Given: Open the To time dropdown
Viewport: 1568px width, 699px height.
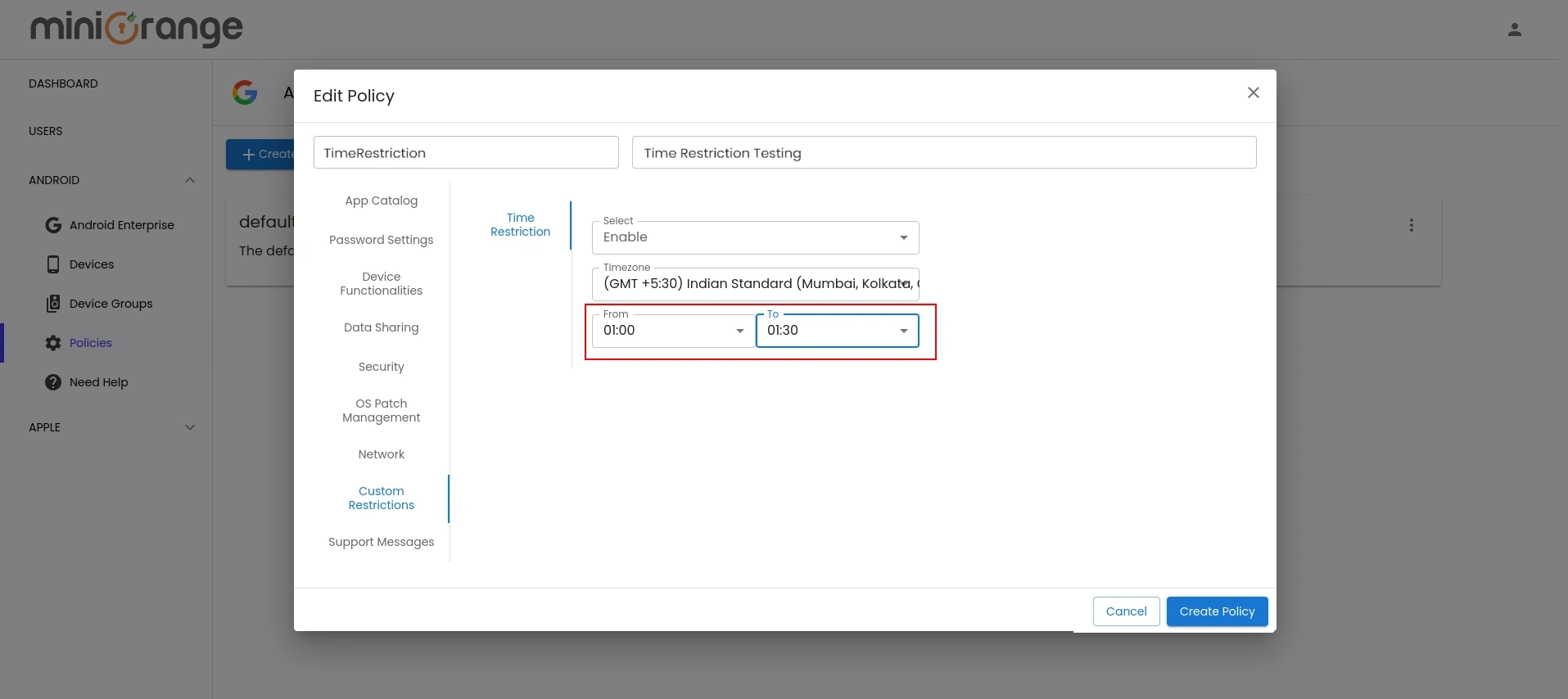Looking at the screenshot, I should click(837, 331).
